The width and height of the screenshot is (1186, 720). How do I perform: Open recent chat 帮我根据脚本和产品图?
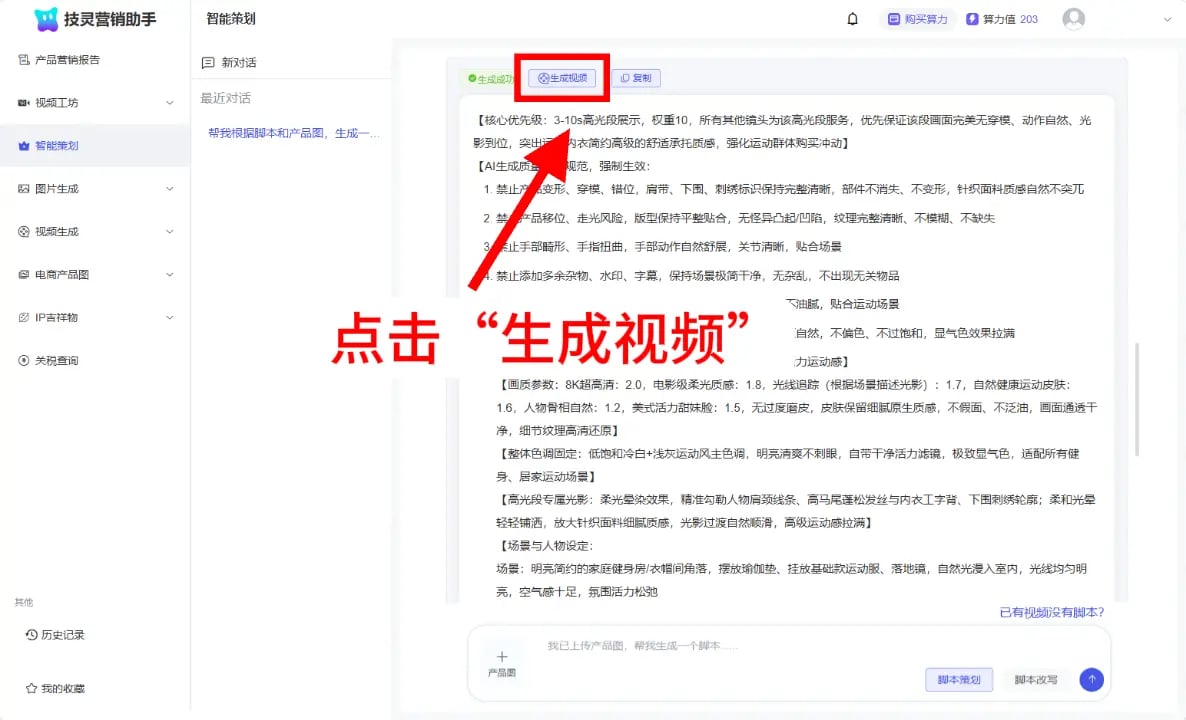click(x=293, y=133)
